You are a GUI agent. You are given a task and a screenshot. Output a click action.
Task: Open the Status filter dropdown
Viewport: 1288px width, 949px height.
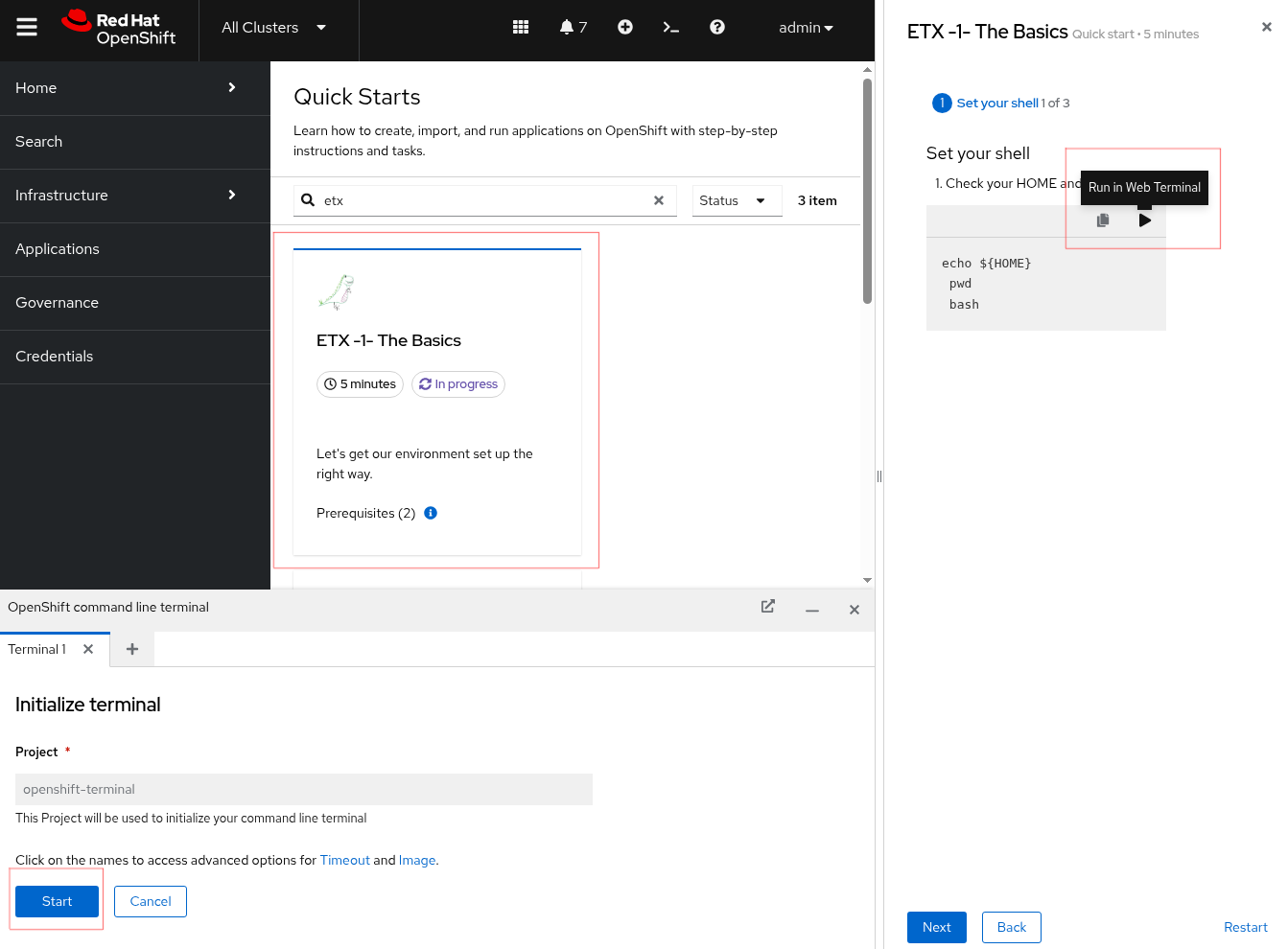point(735,200)
